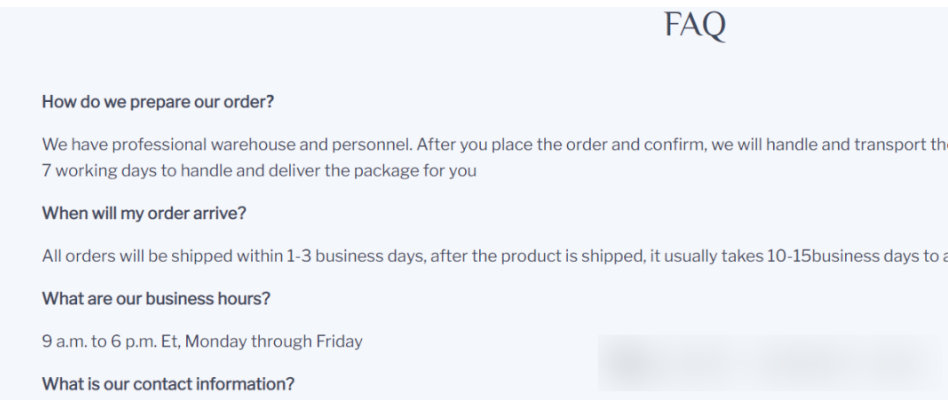
Task: Click the FAQ page heading
Action: tap(695, 26)
